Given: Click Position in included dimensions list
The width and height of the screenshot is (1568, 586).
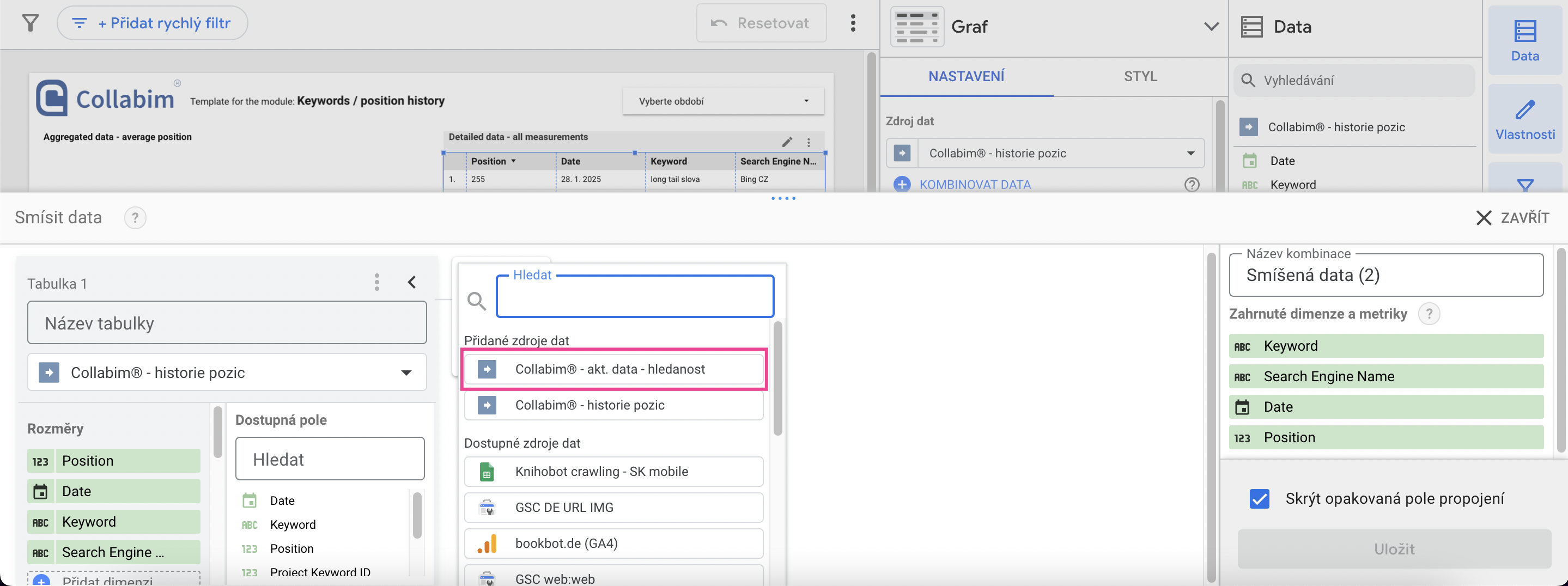Looking at the screenshot, I should click(x=1386, y=437).
